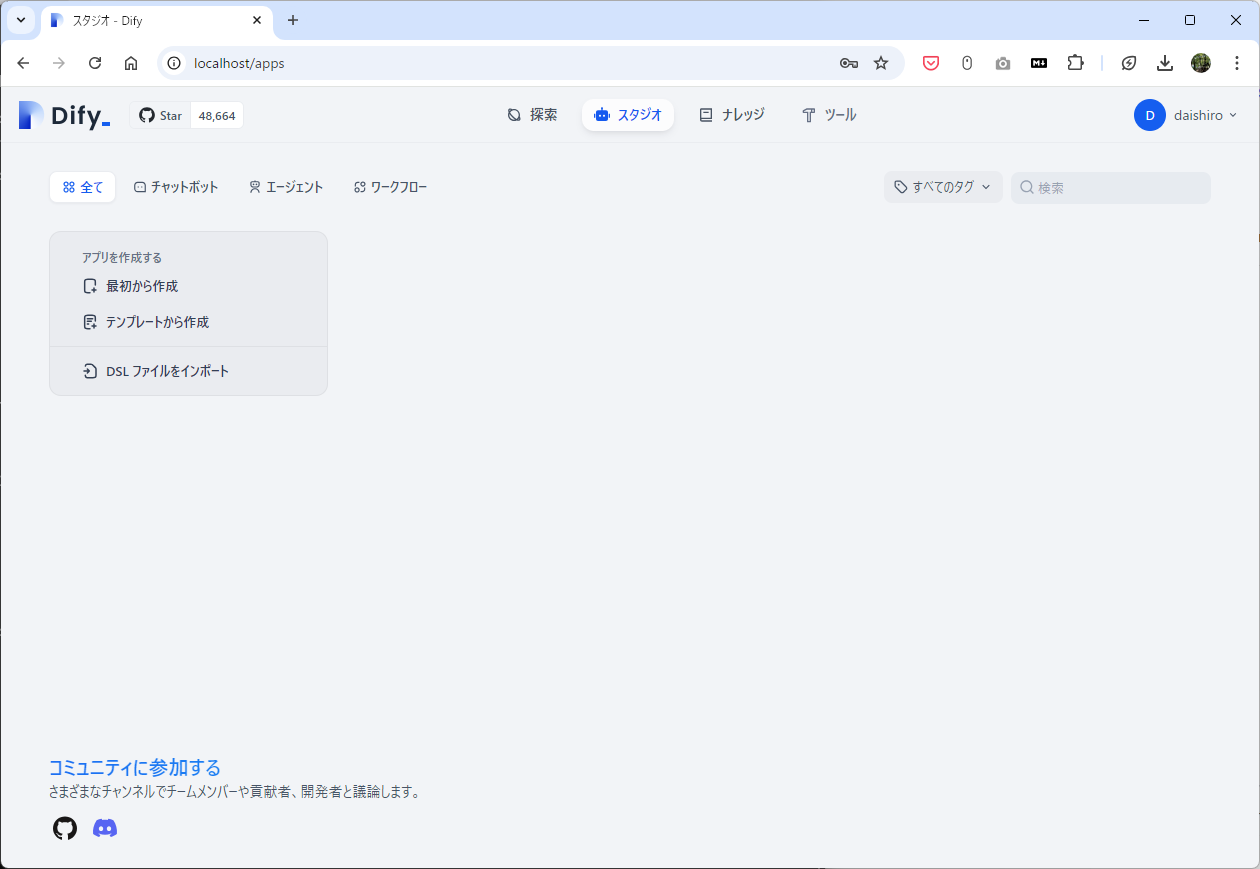Switch to the チャットボット filter
1260x869 pixels.
point(177,187)
